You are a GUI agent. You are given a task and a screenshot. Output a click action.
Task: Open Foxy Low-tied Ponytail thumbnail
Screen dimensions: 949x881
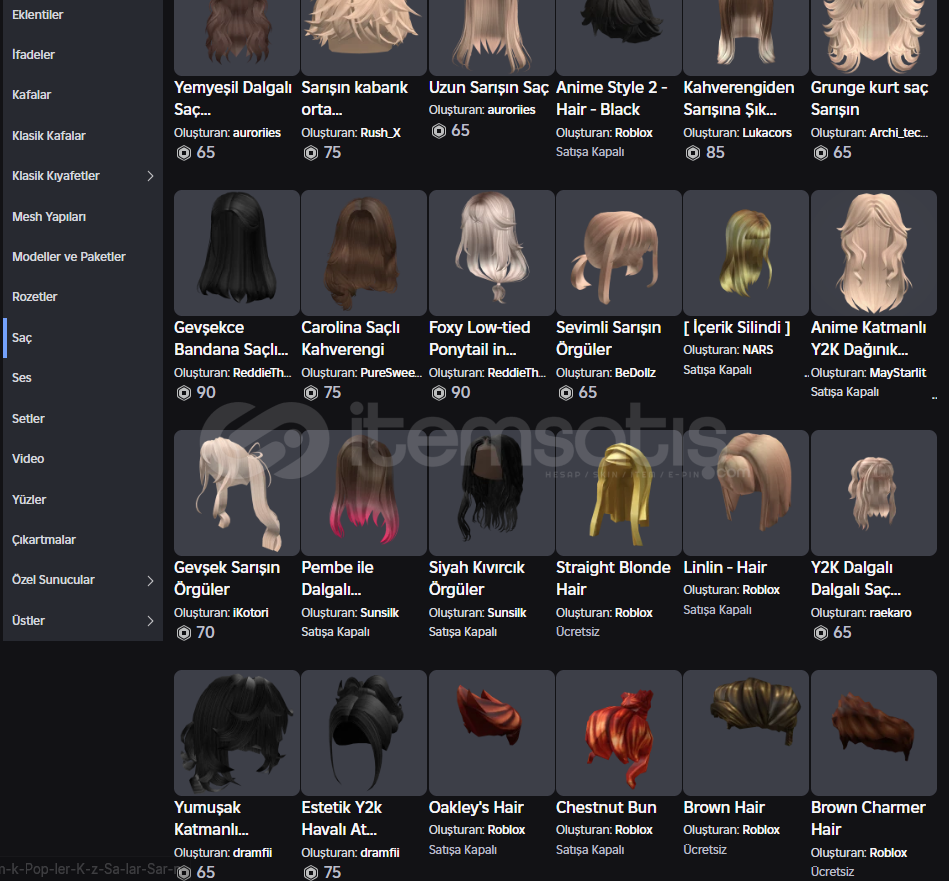tap(491, 253)
